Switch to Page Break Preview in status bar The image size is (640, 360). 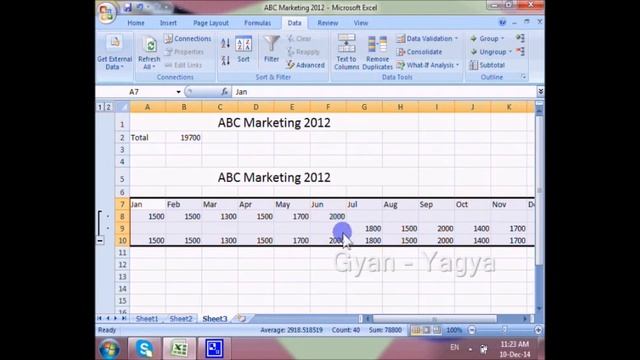437,330
